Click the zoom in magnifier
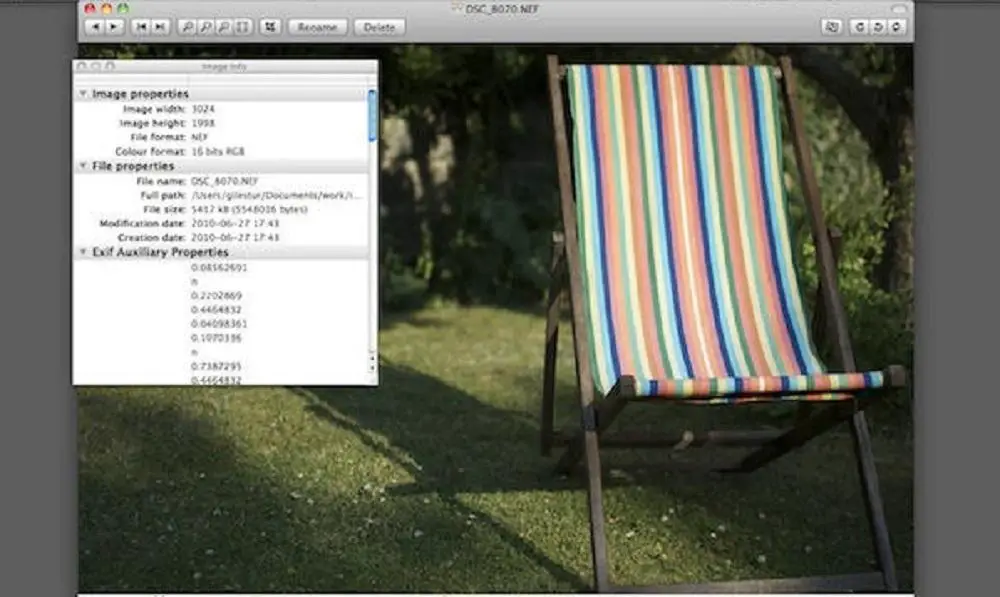Viewport: 1000px width, 597px height. pyautogui.click(x=187, y=27)
